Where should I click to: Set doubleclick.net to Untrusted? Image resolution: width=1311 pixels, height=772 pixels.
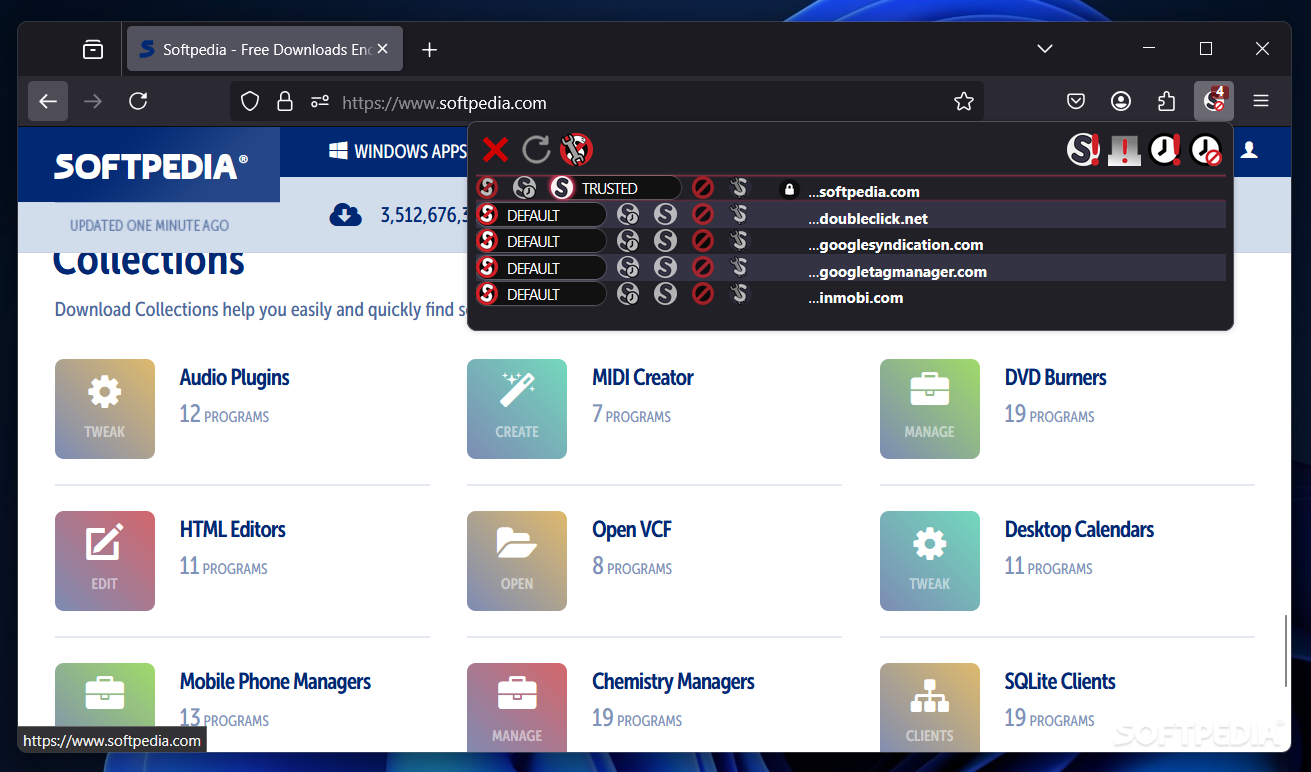pos(703,215)
